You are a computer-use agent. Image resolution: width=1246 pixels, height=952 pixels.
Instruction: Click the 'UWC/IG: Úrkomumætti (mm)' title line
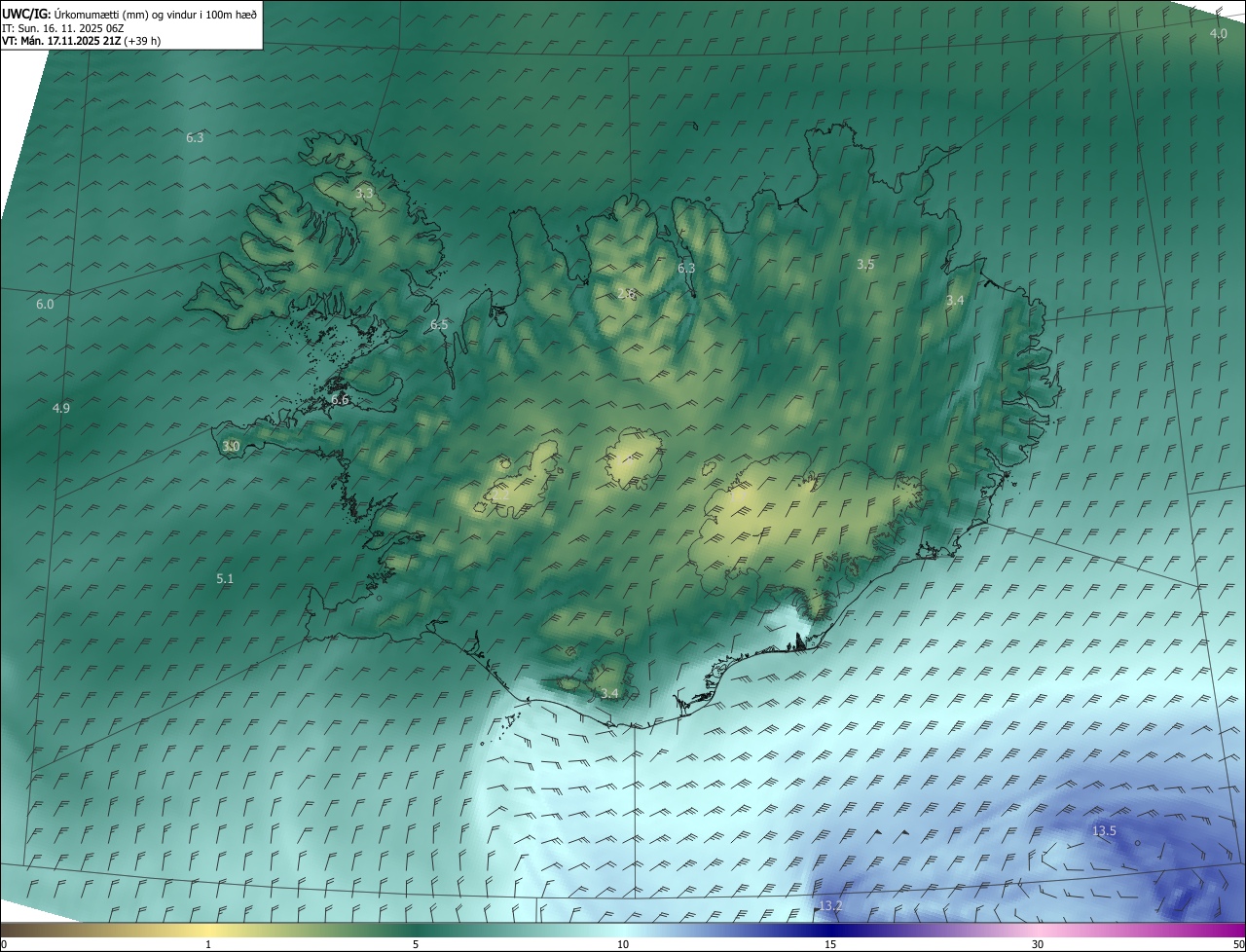pyautogui.click(x=129, y=14)
